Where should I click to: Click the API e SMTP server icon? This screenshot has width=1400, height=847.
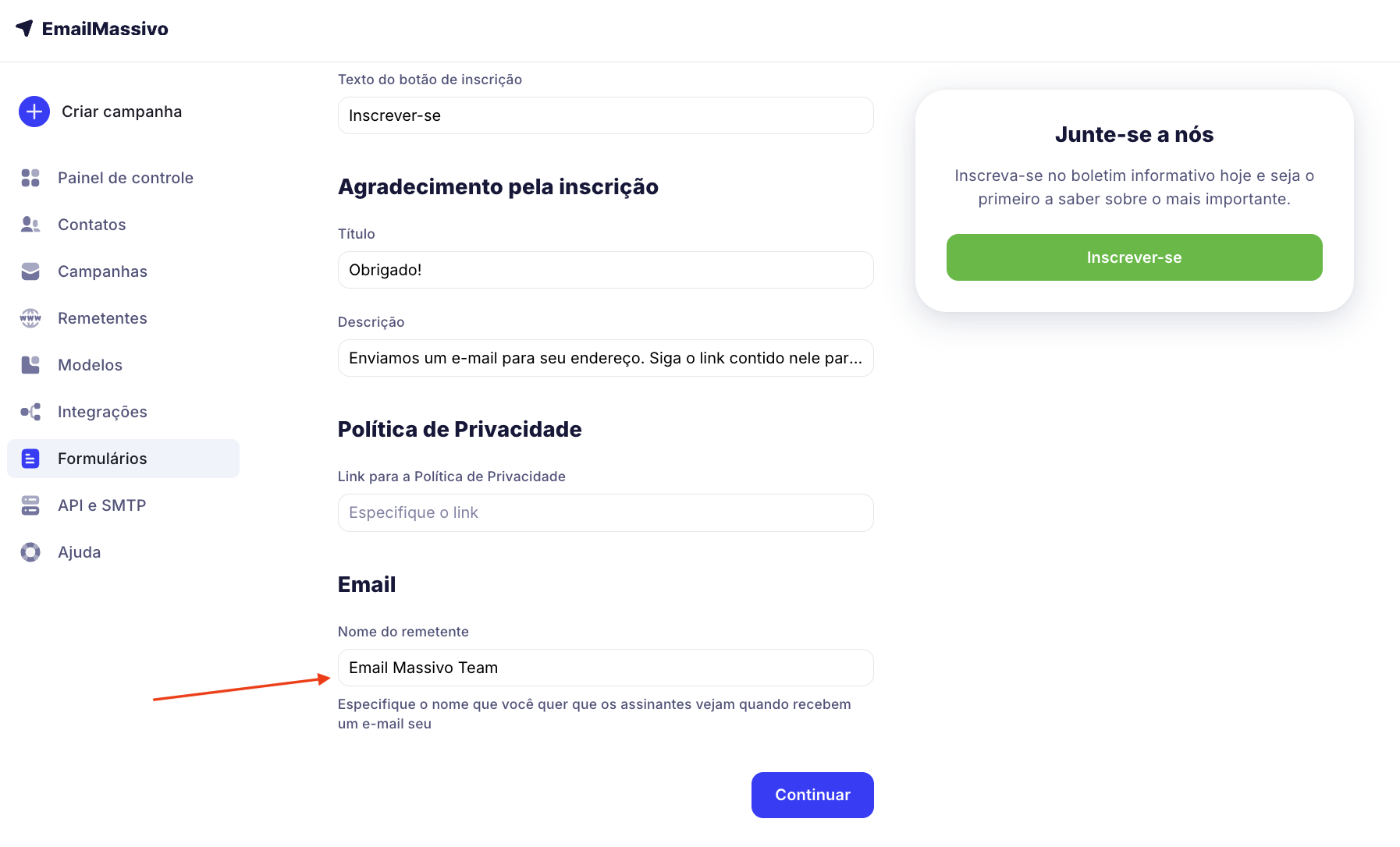[x=30, y=505]
